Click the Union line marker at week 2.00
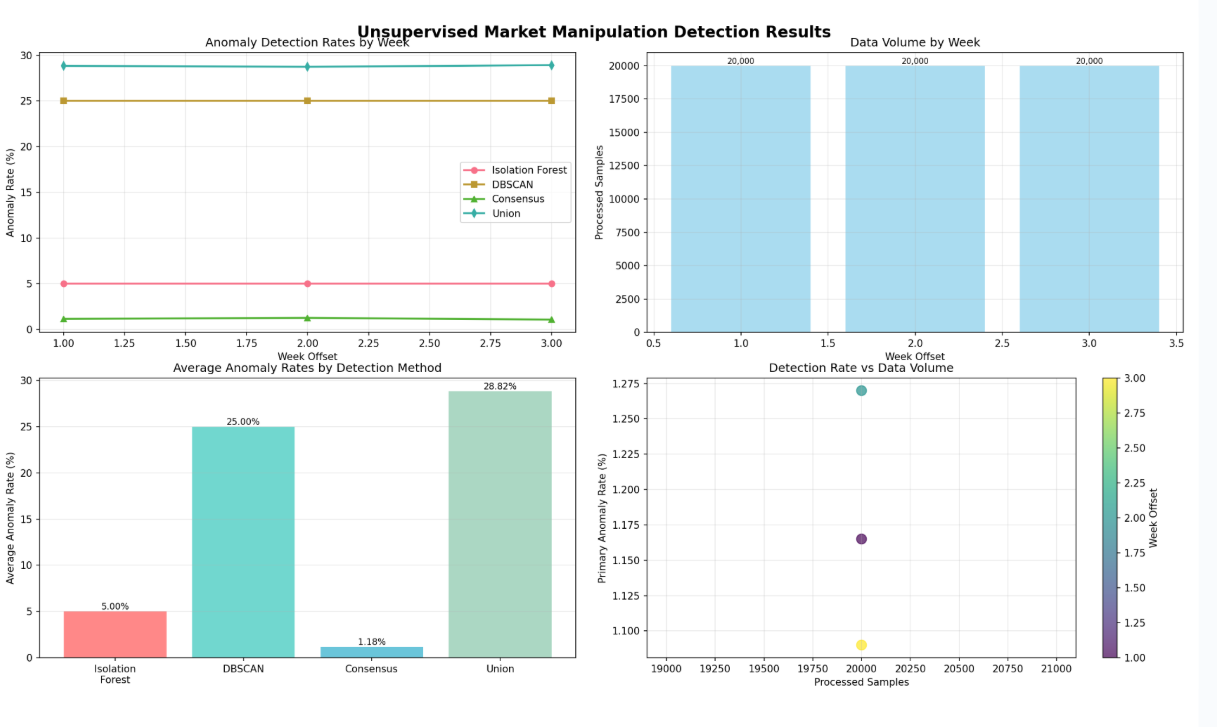This screenshot has height=727, width=1217. tap(307, 67)
